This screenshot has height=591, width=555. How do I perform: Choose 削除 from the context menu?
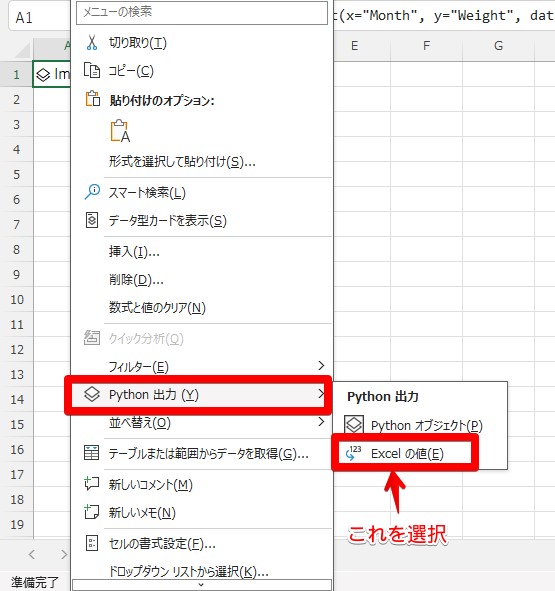coord(136,280)
